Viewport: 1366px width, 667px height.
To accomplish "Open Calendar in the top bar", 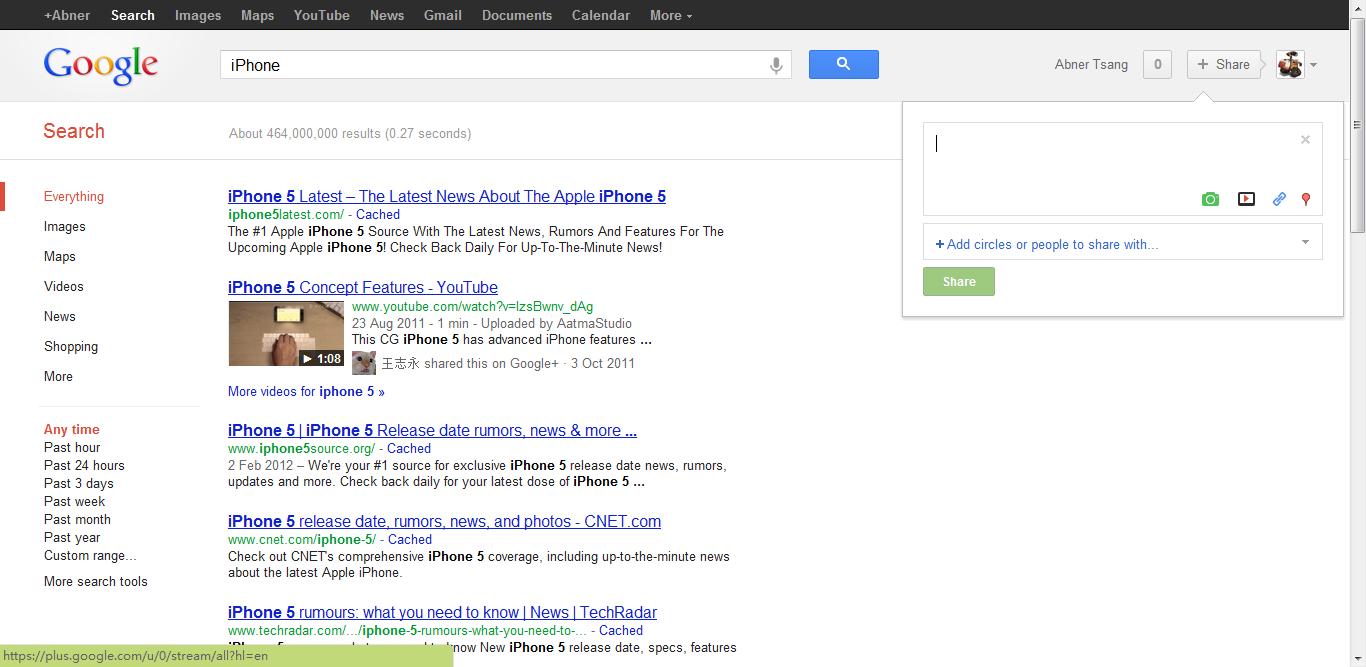I will click(x=601, y=15).
